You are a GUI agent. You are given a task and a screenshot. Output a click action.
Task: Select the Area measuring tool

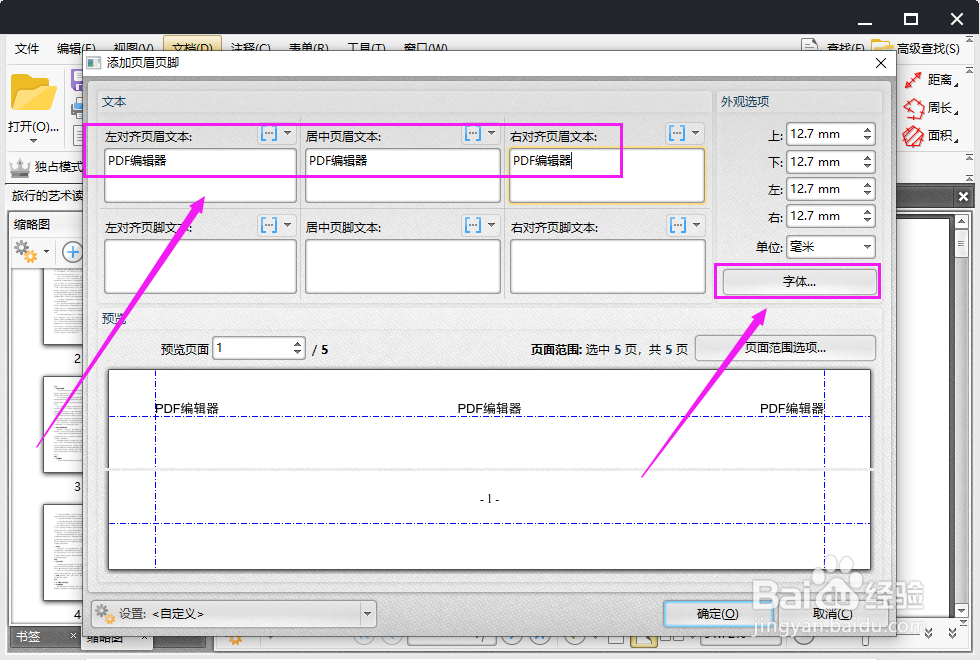(931, 136)
